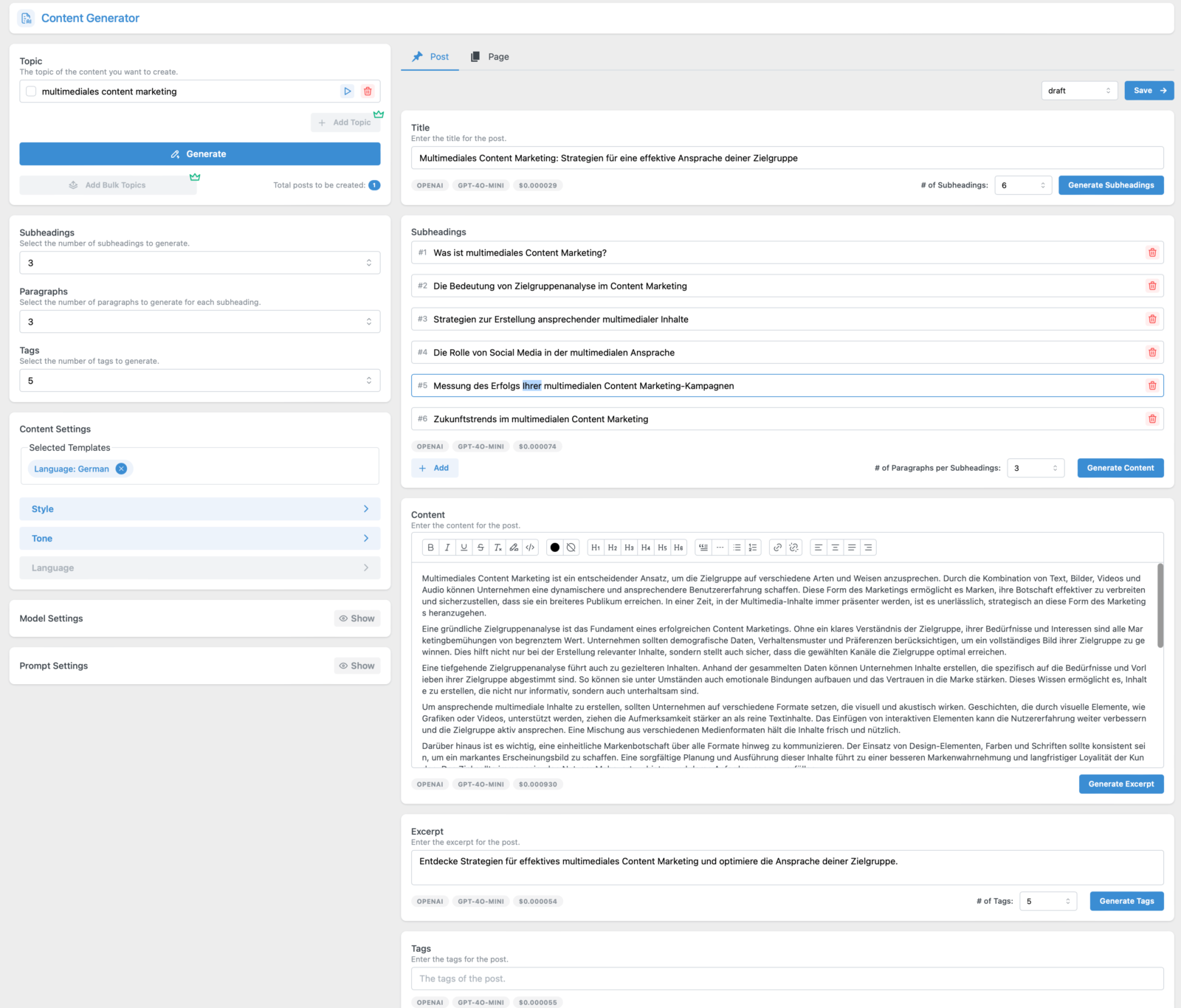Image resolution: width=1181 pixels, height=1008 pixels.
Task: Toggle bold formatting in the content editor
Action: pos(430,547)
